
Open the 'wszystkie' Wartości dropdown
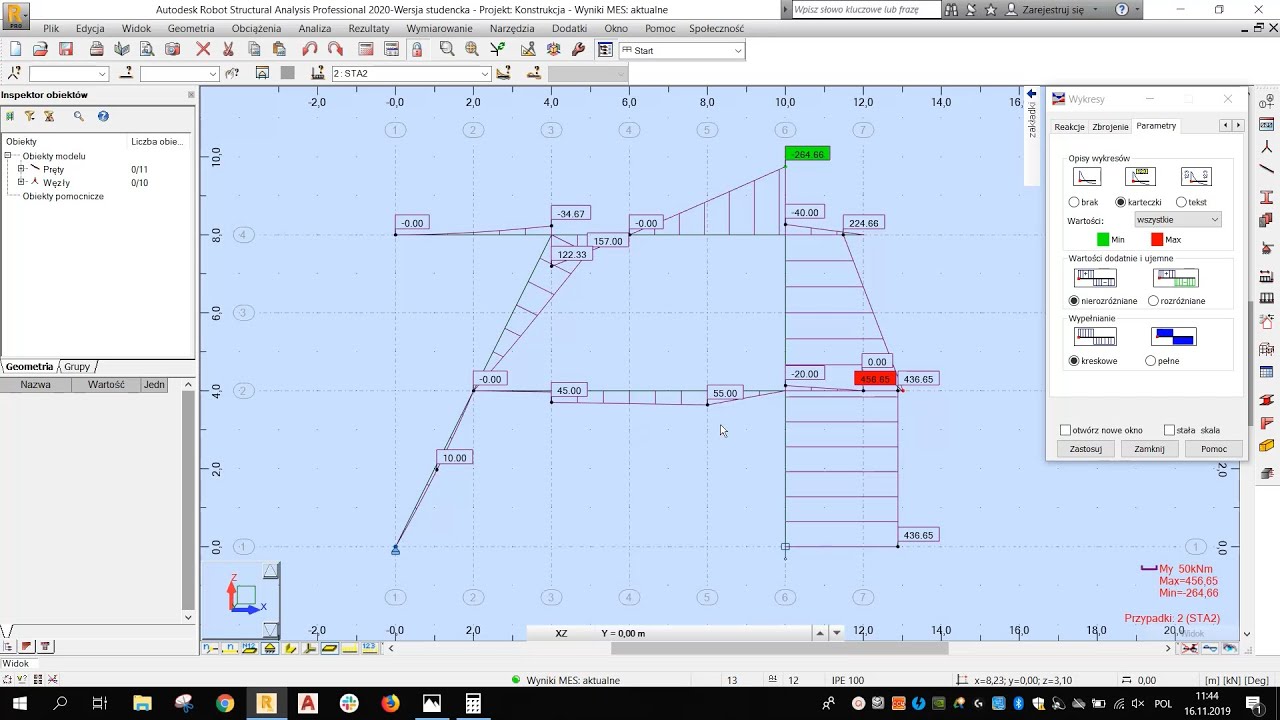point(1177,220)
